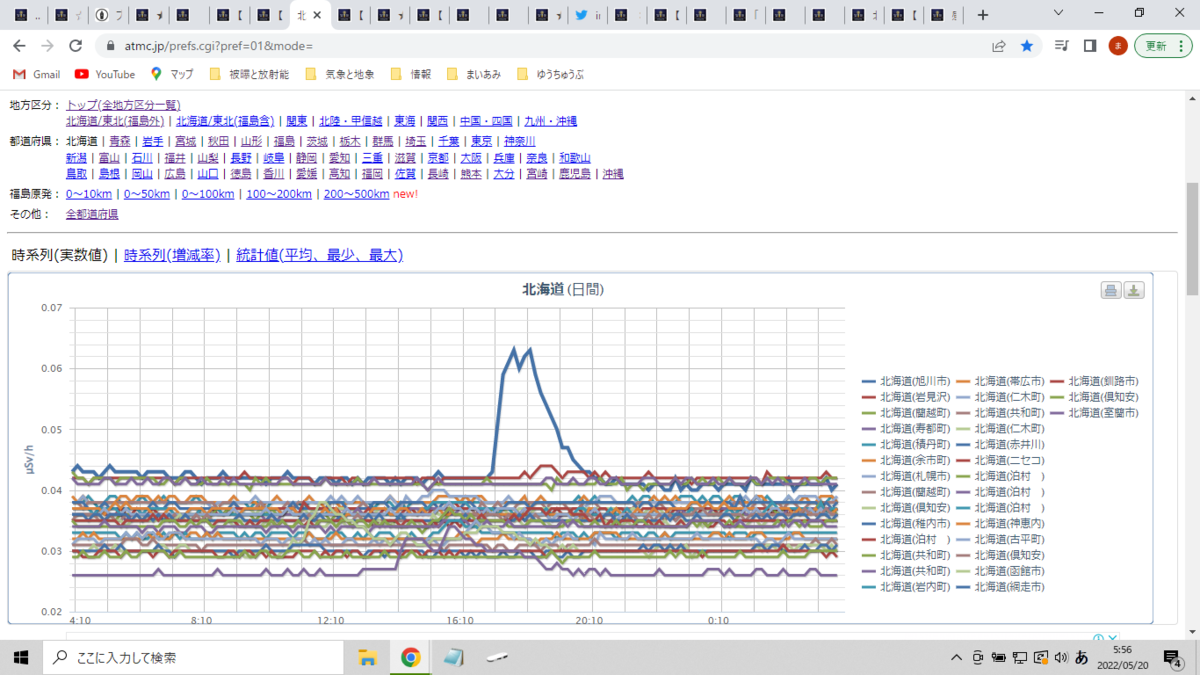This screenshot has width=1200, height=675.
Task: Switch to the Twitter tab
Action: point(588,15)
